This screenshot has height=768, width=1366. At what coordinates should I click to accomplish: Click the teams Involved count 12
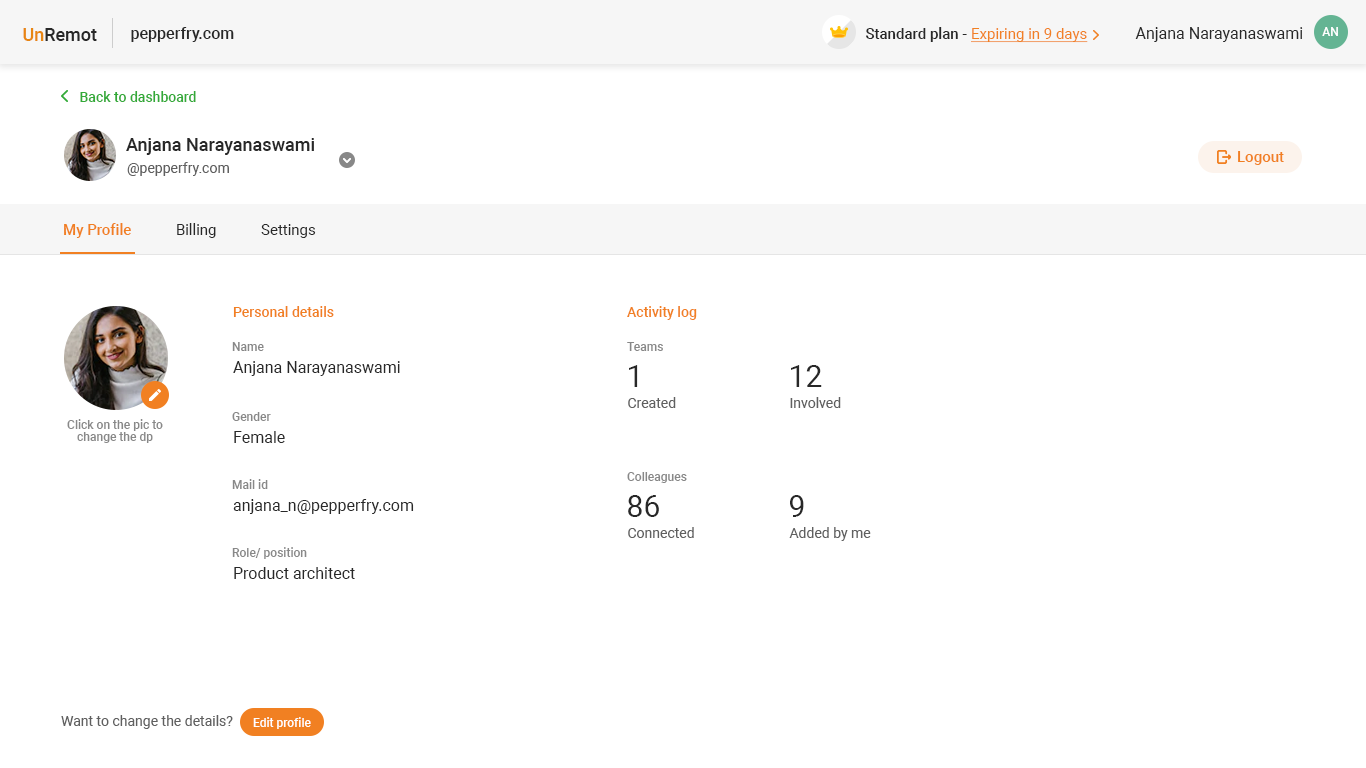point(805,377)
